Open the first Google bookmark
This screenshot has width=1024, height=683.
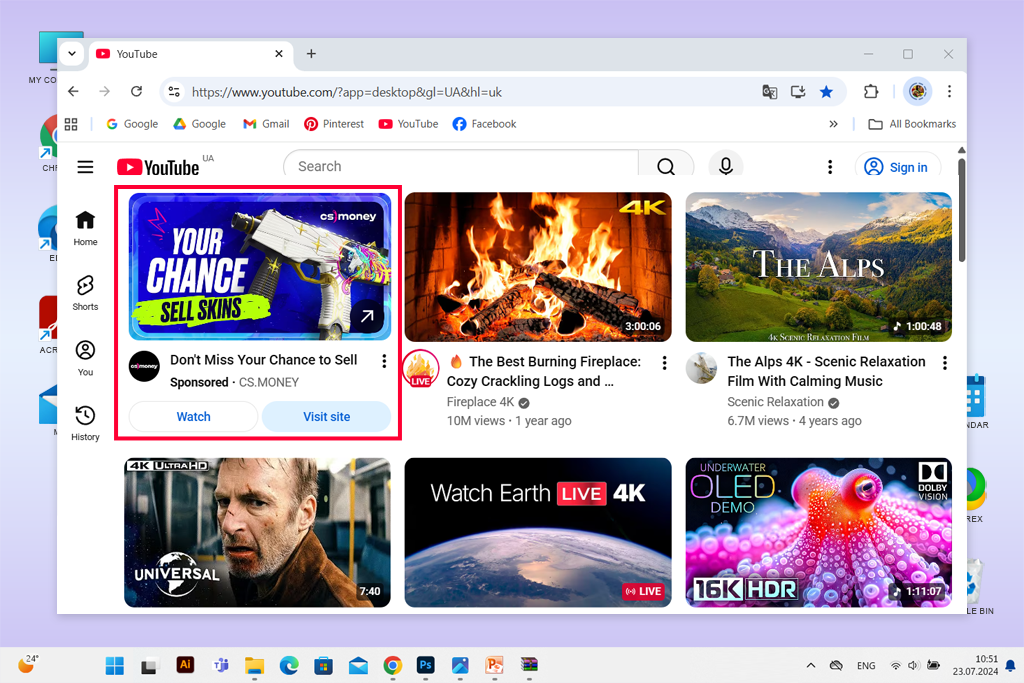pos(132,124)
